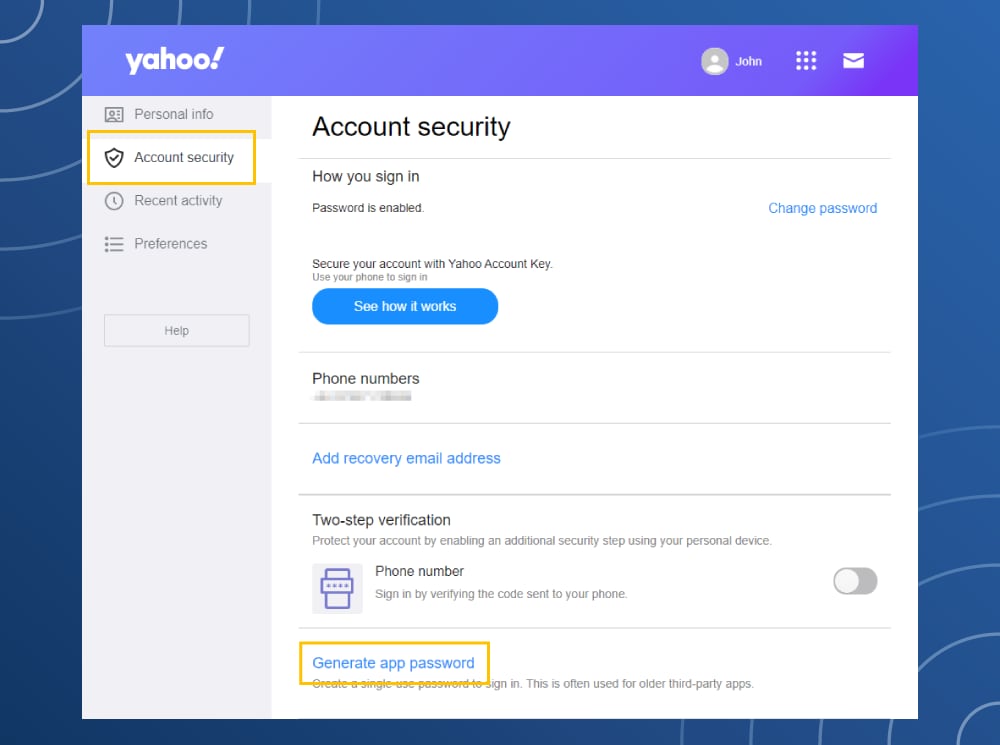1000x745 pixels.
Task: Open the app grid icon in the header
Action: point(806,60)
